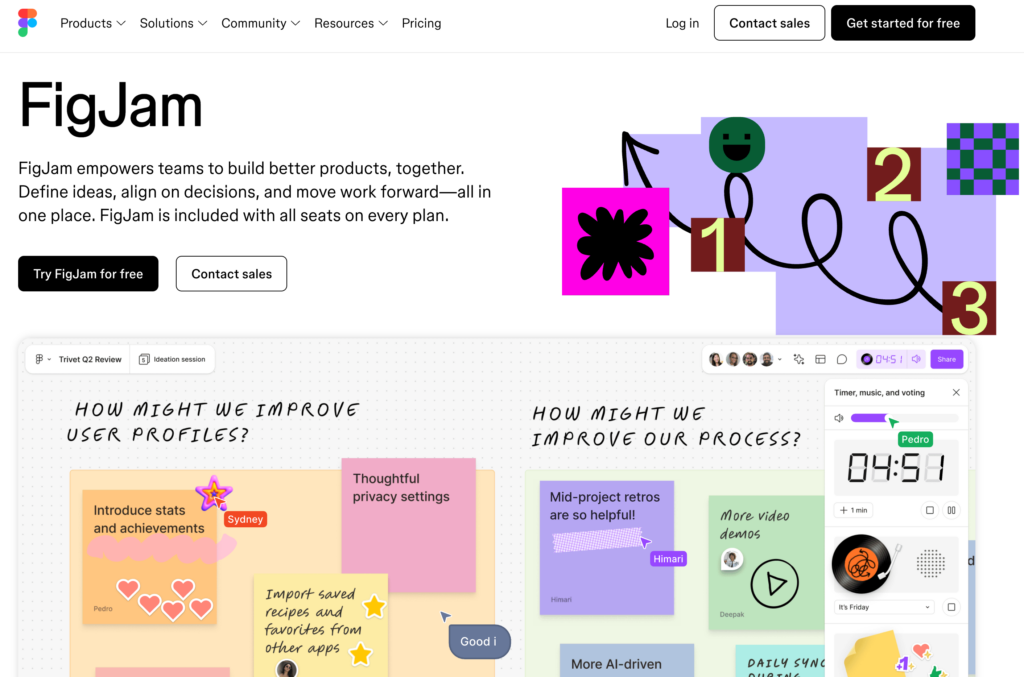This screenshot has height=677, width=1024.
Task: Click the Pedro cursor name tag
Action: [x=915, y=439]
